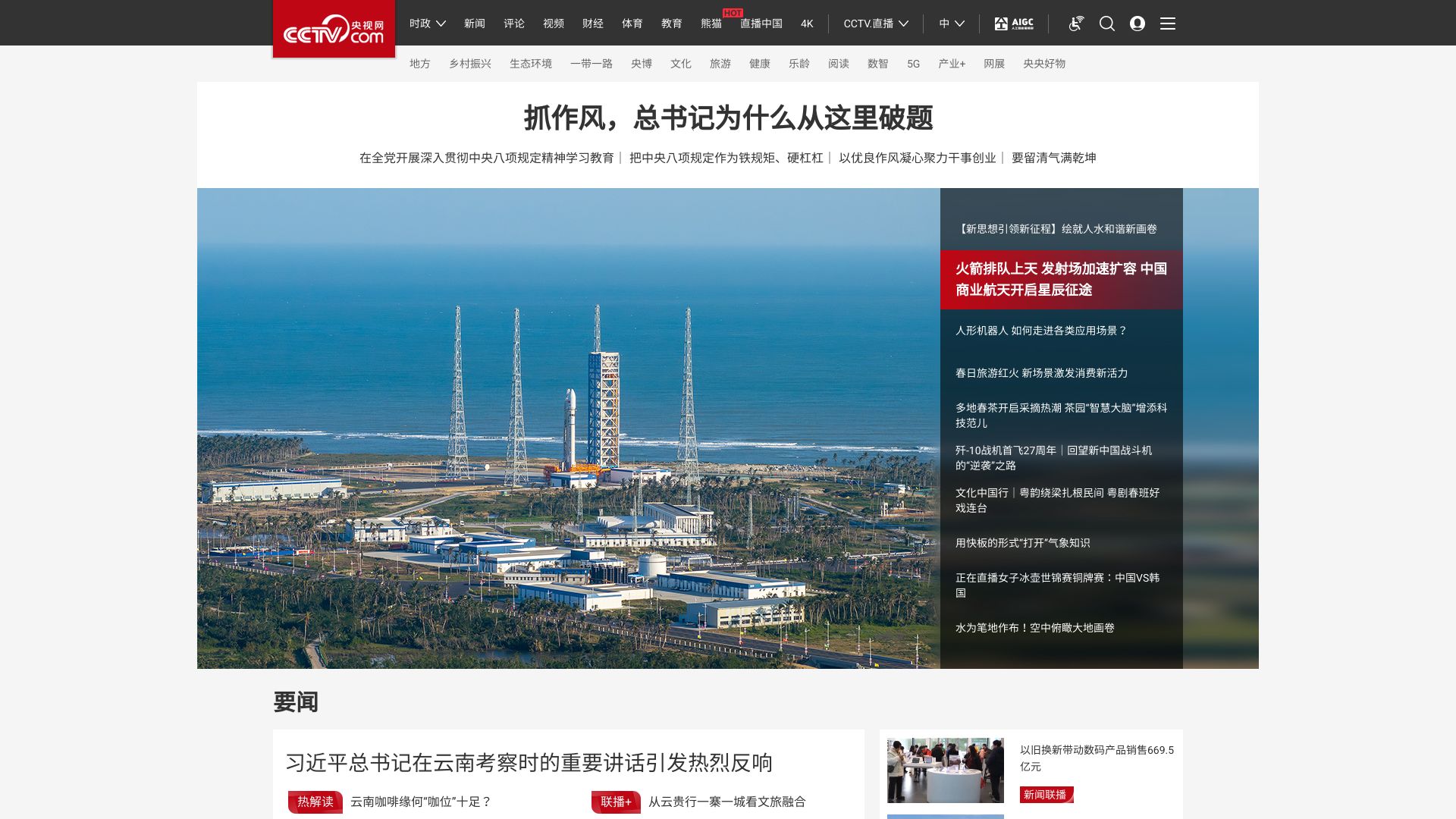The height and width of the screenshot is (819, 1456).
Task: Click 新闻联播 red label button
Action: tap(1046, 795)
